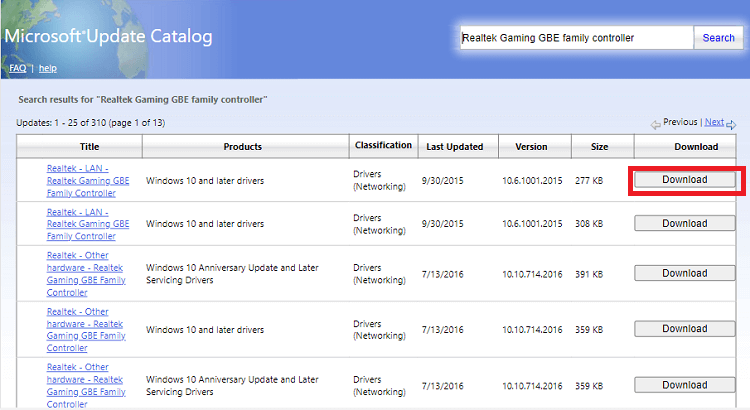Viewport: 750px width, 410px height.
Task: Focus the catalog search text box
Action: click(575, 38)
